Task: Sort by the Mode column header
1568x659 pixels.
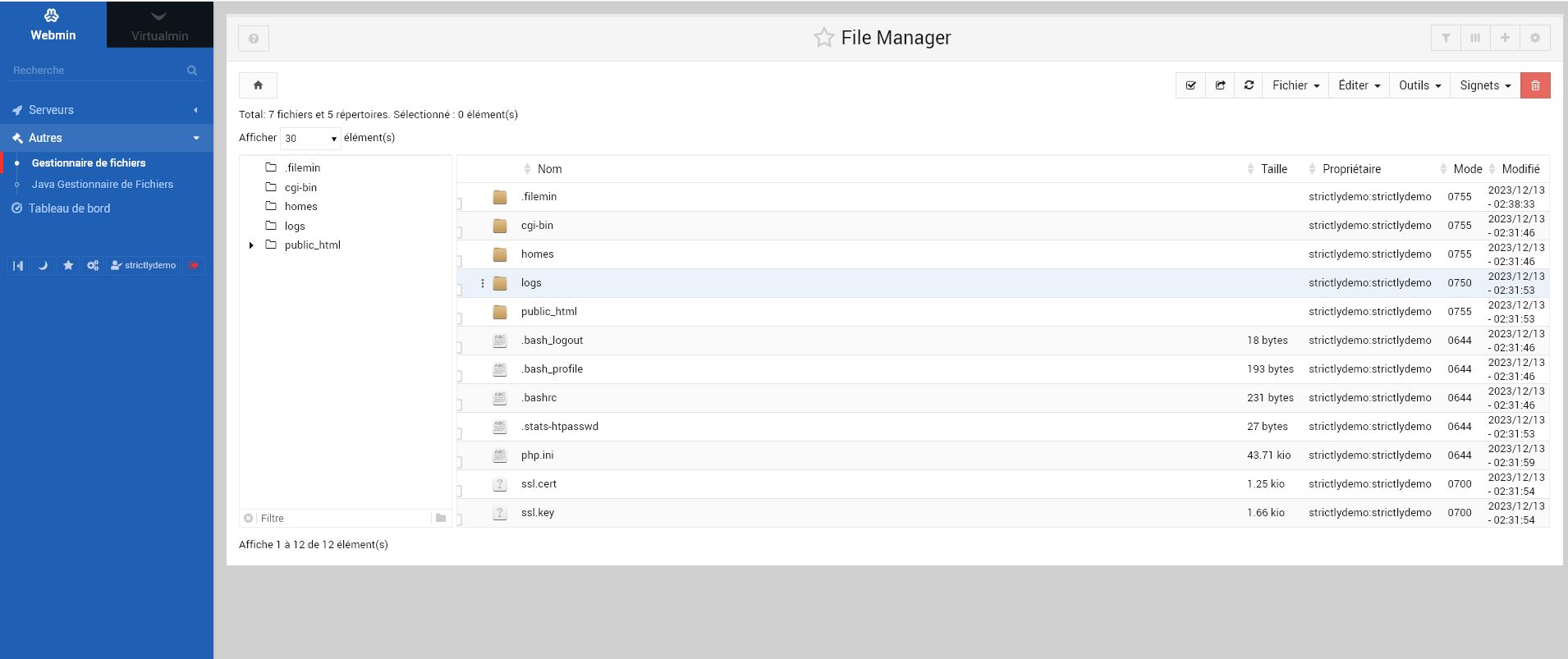Action: 1467,169
